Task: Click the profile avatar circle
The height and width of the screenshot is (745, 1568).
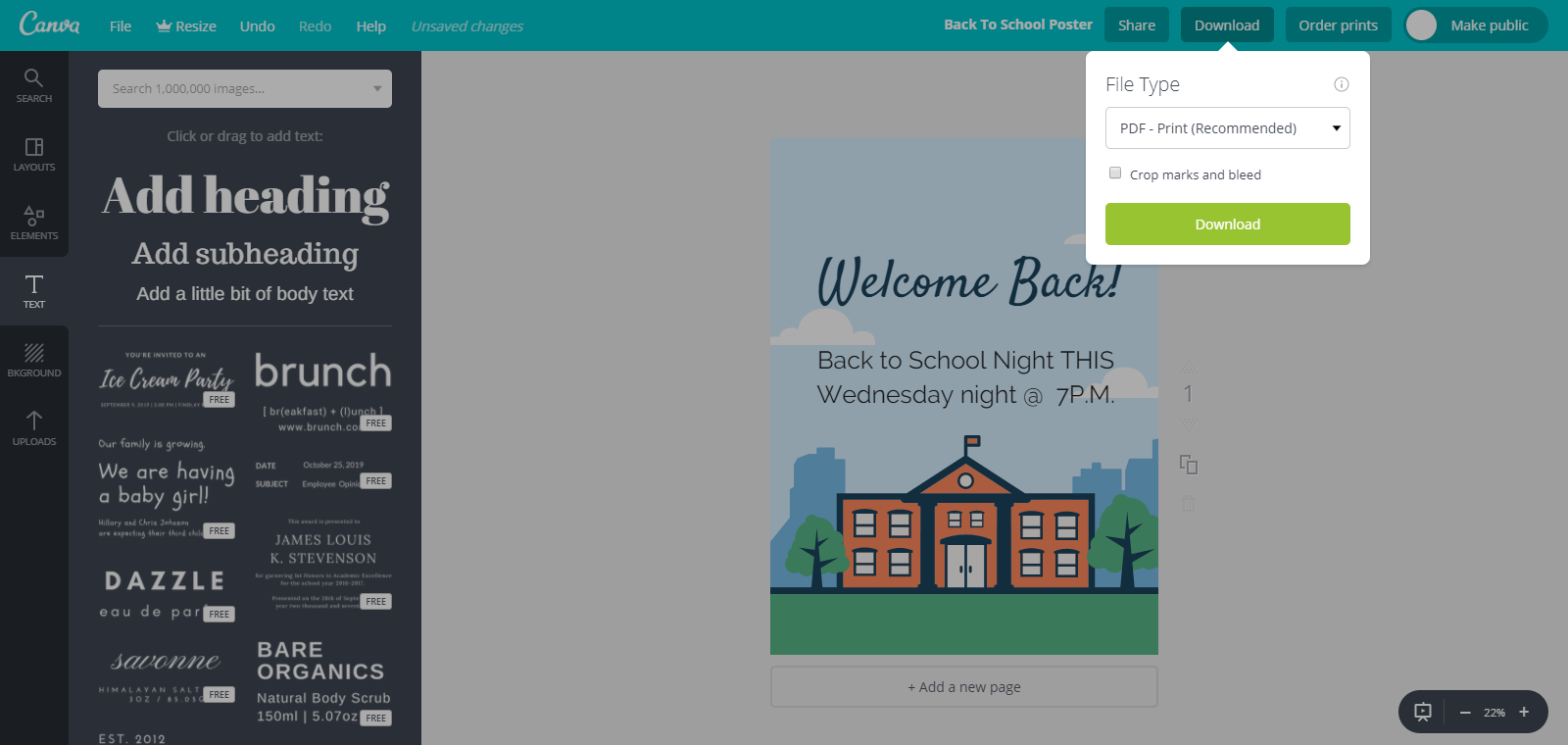Action: (1421, 25)
